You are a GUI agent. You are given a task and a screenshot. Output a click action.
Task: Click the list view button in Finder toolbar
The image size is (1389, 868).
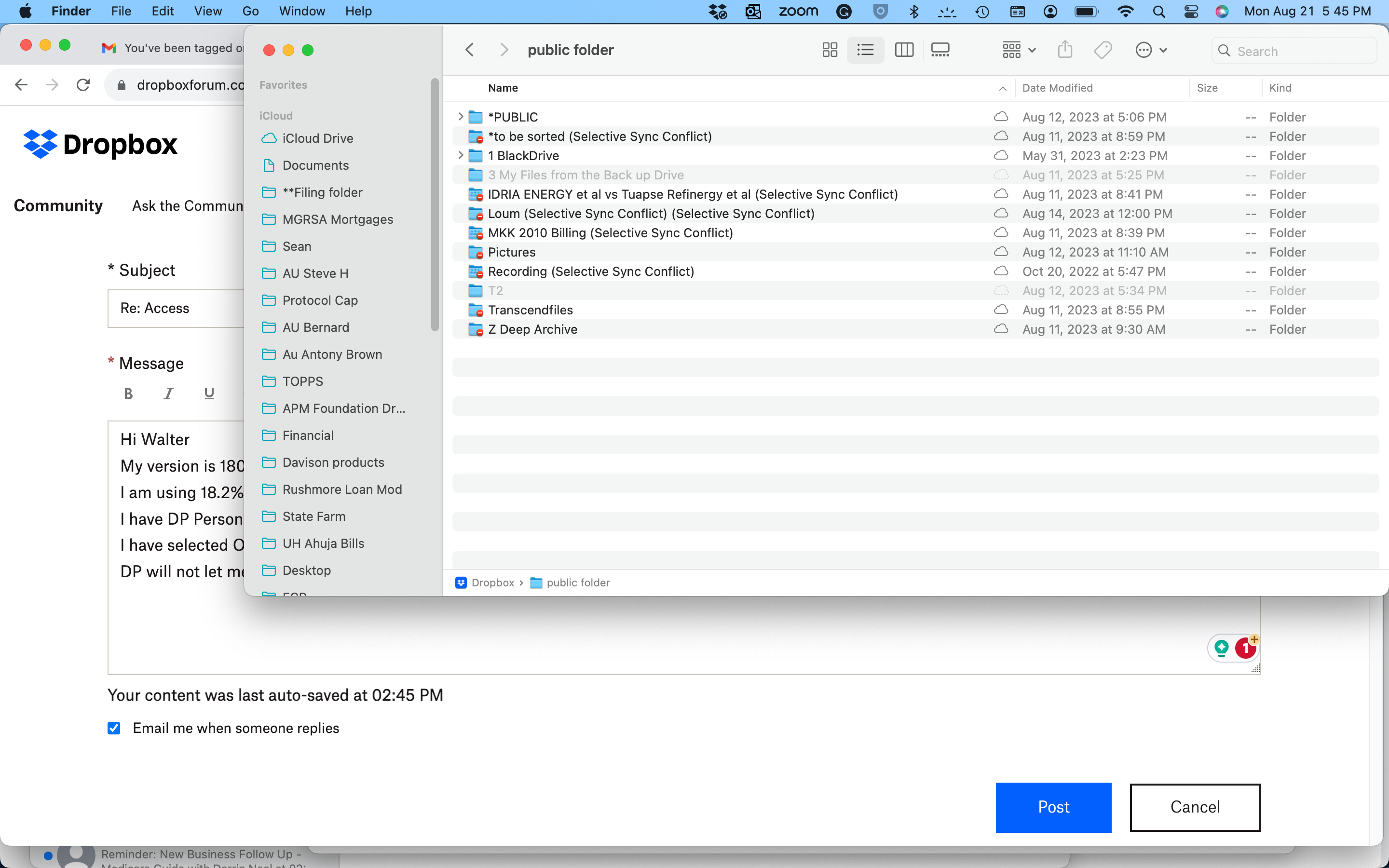(866, 50)
